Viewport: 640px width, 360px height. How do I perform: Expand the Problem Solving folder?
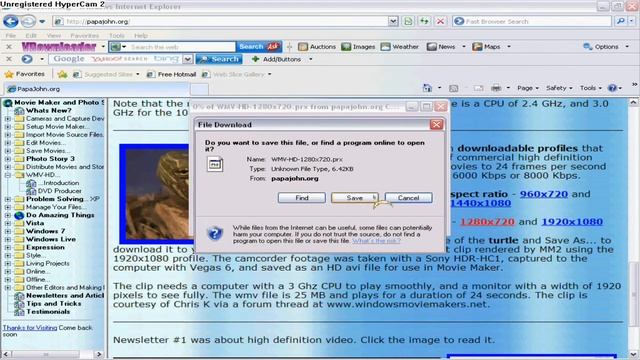pos(7,199)
